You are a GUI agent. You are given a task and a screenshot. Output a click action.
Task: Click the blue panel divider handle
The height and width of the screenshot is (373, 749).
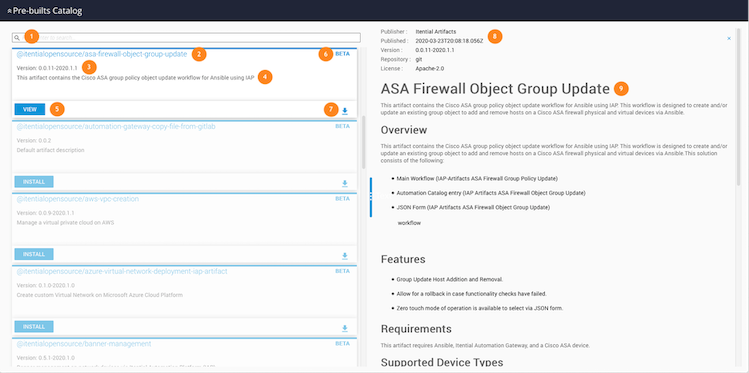pos(371,197)
